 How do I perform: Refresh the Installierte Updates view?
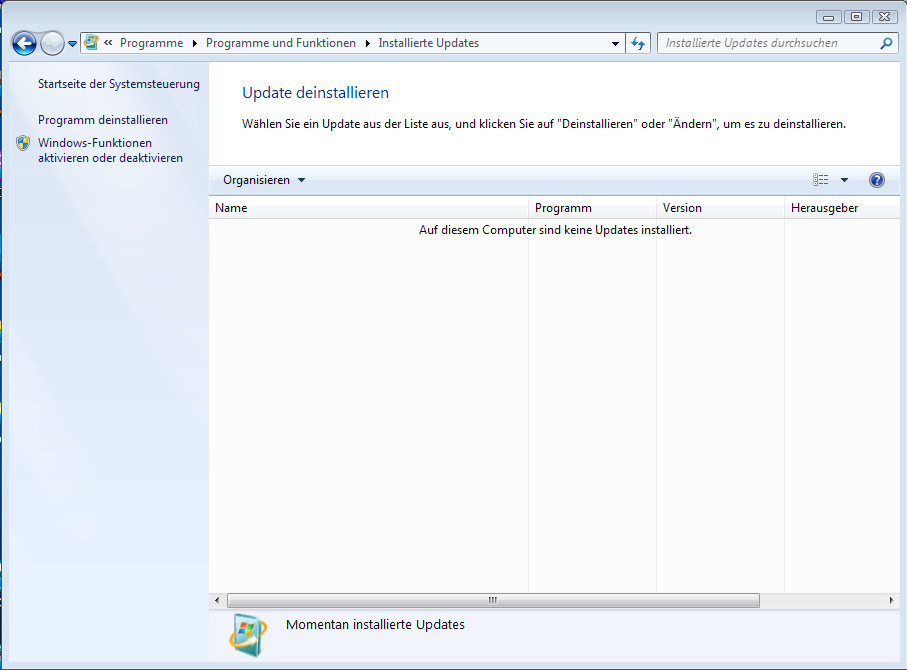(638, 43)
